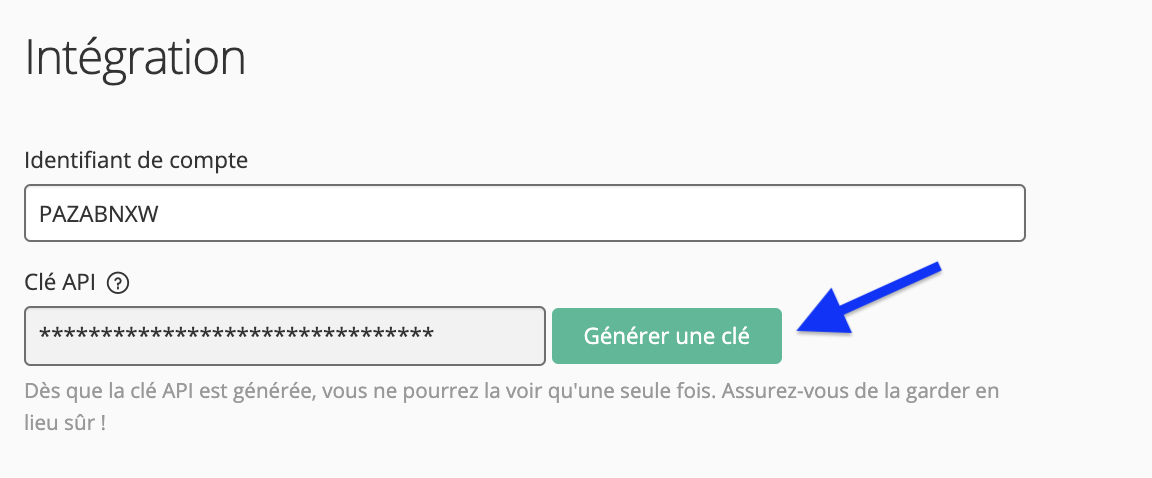The image size is (1152, 478).
Task: Generate a new API key
Action: (x=666, y=336)
